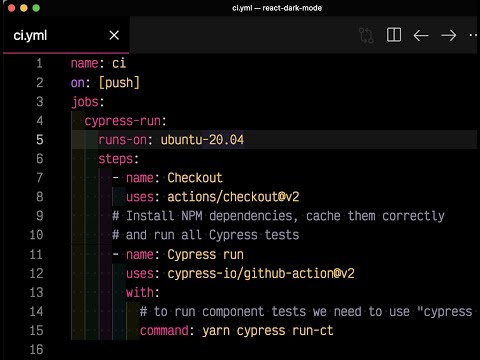480x360 pixels.
Task: Click the value 'ci' on line 1
Action: [x=119, y=63]
